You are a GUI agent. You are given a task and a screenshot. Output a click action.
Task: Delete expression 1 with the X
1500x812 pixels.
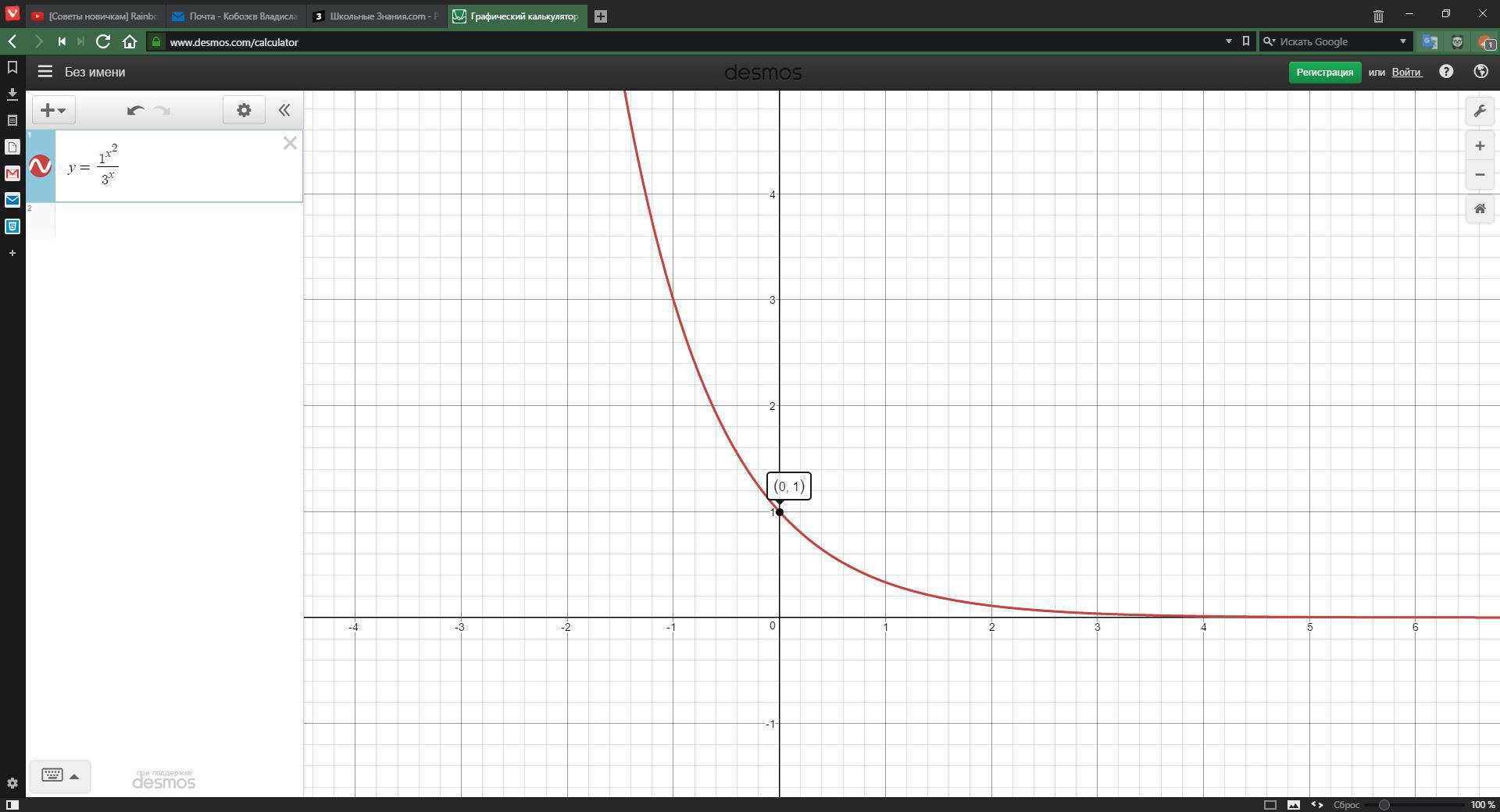[x=290, y=143]
